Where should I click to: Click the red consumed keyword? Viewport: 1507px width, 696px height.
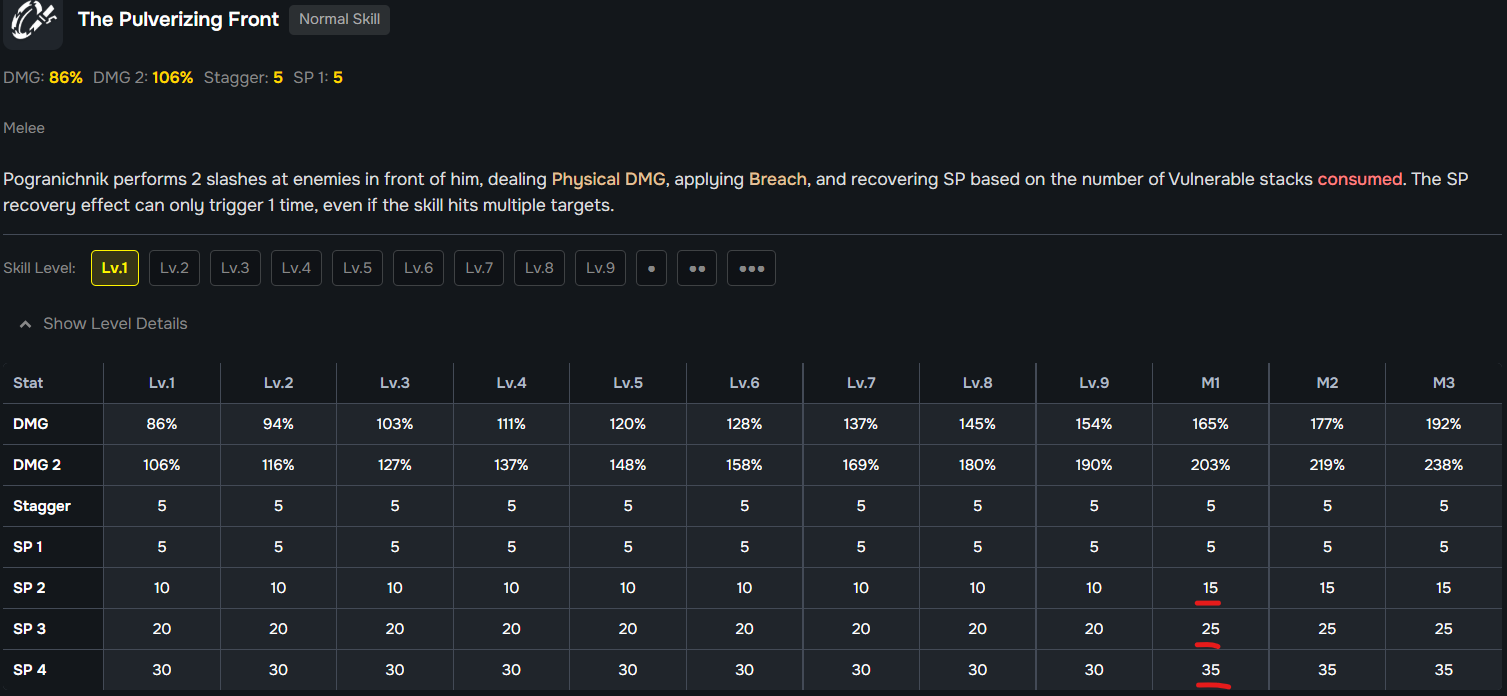tap(1360, 179)
